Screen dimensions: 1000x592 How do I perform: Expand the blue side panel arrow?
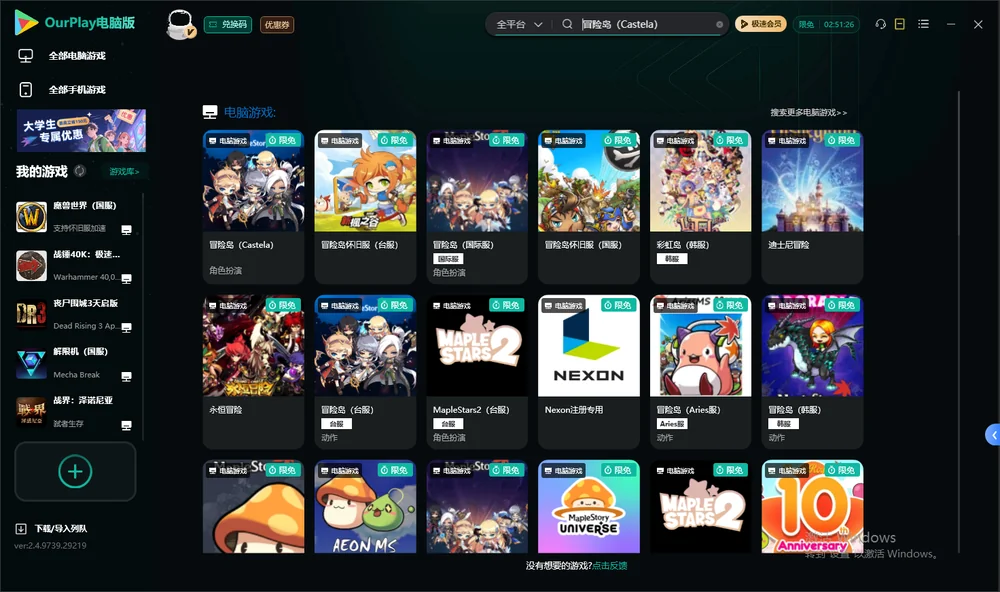tap(992, 435)
